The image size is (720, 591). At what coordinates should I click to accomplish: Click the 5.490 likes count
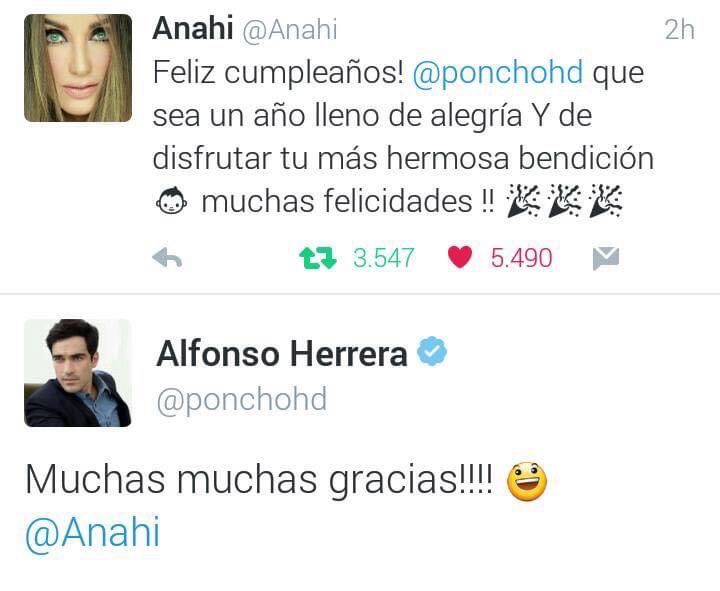[x=522, y=258]
